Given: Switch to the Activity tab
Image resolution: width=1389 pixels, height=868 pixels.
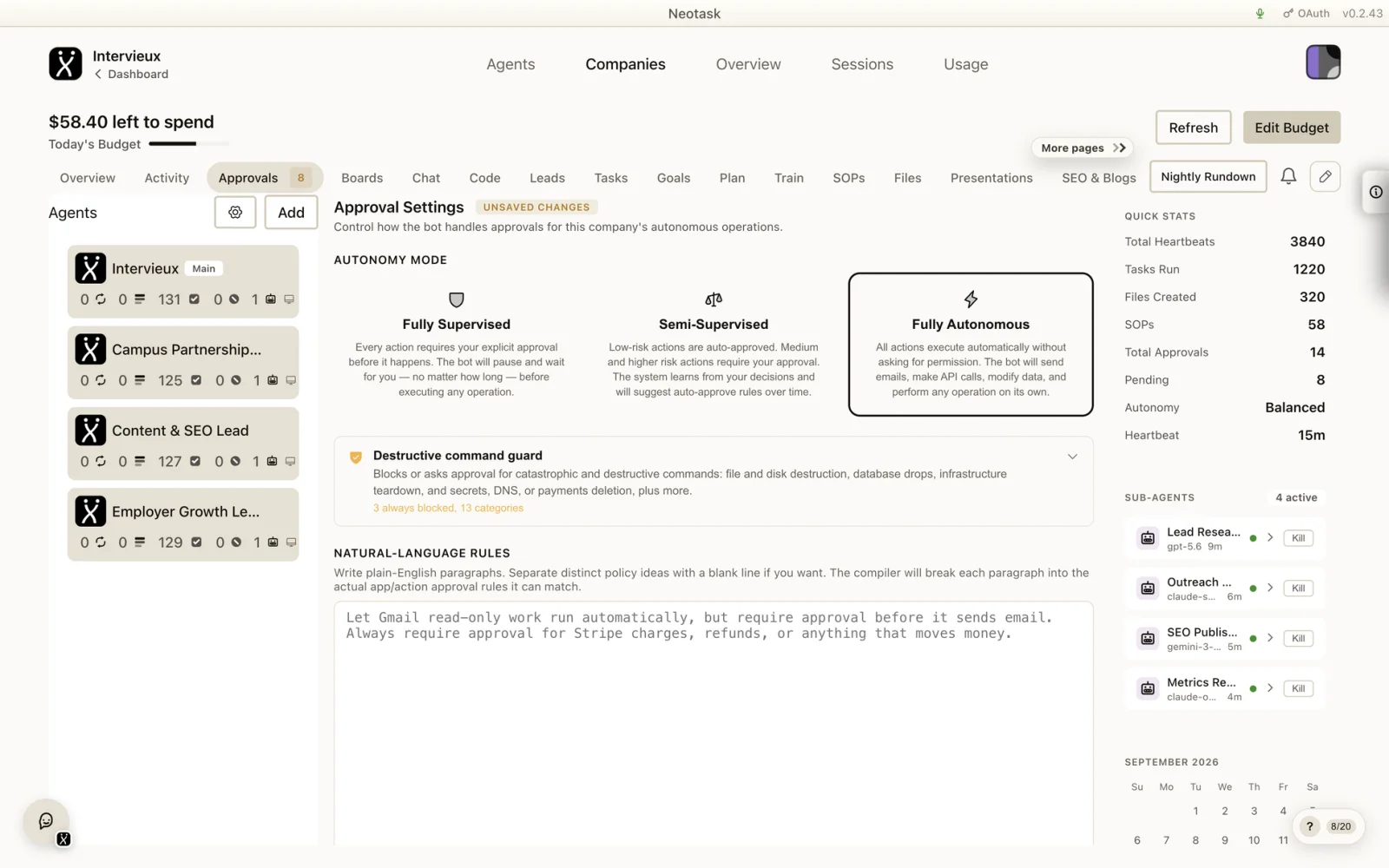Looking at the screenshot, I should click(x=167, y=178).
